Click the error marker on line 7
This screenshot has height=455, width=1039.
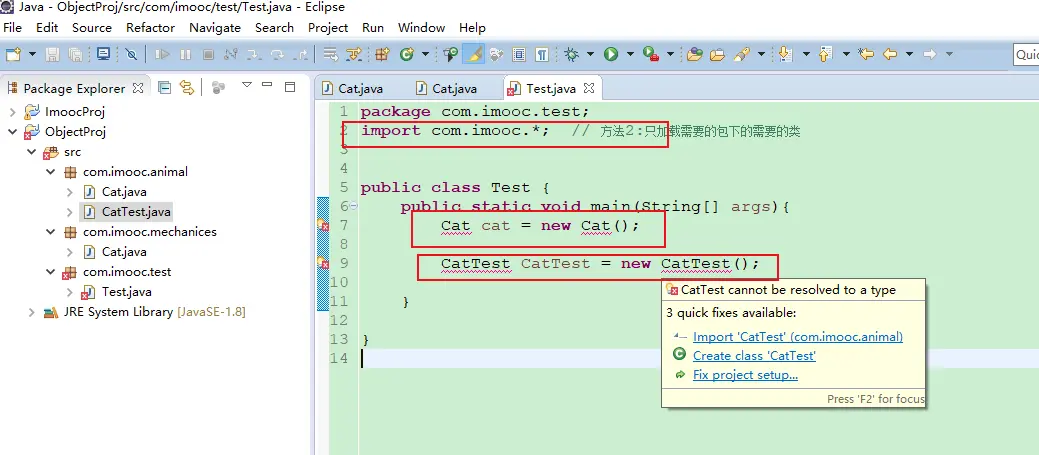pyautogui.click(x=323, y=226)
